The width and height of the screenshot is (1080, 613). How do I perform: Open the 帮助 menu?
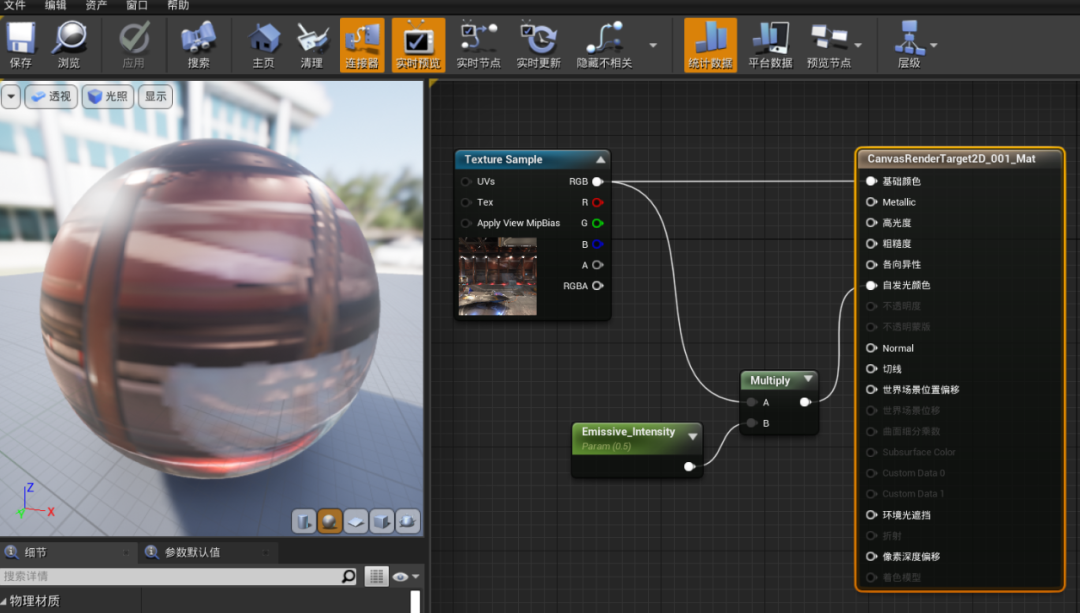[178, 6]
